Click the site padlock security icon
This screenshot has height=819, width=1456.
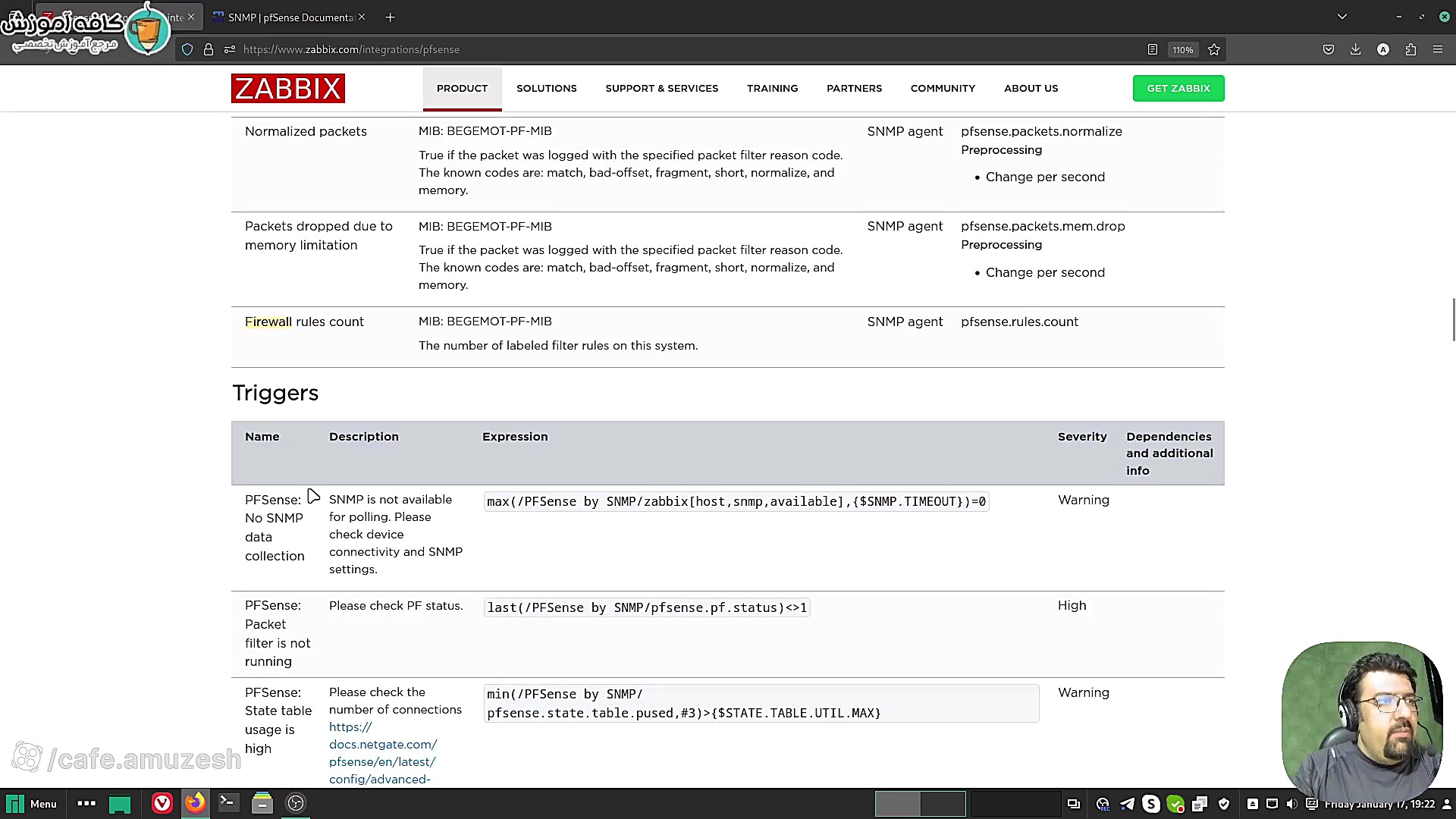coord(209,49)
